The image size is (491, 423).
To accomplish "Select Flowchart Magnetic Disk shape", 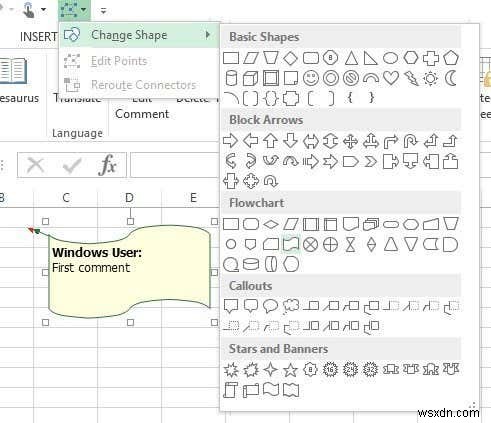I will tap(251, 265).
